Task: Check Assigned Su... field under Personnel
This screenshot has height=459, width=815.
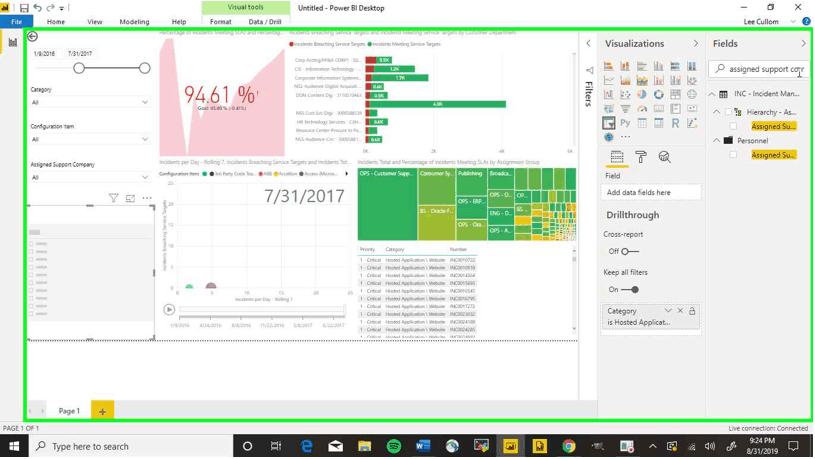Action: (x=734, y=155)
